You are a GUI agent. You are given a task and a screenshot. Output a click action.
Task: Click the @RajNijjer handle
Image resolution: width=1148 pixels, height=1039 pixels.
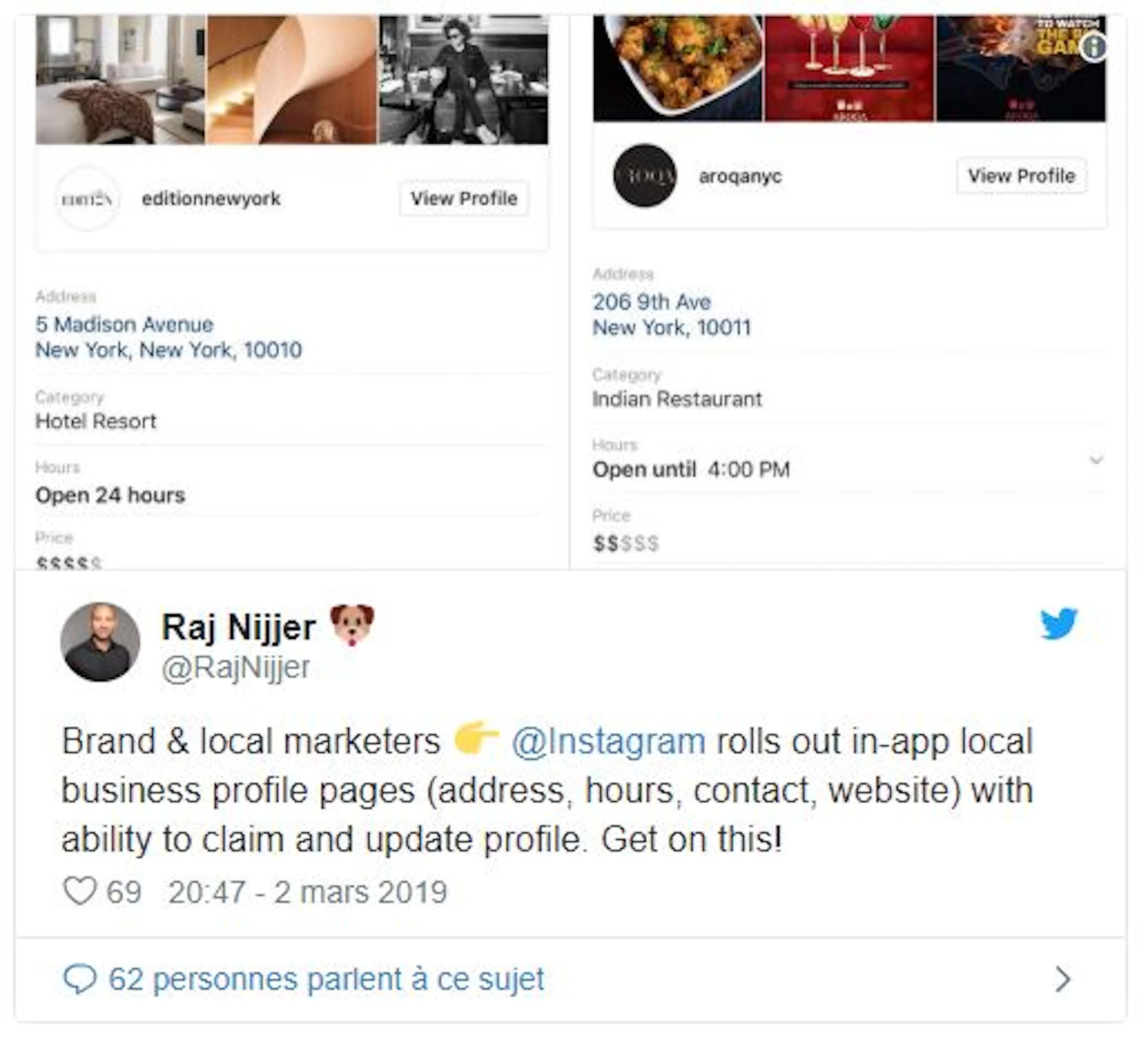click(236, 668)
